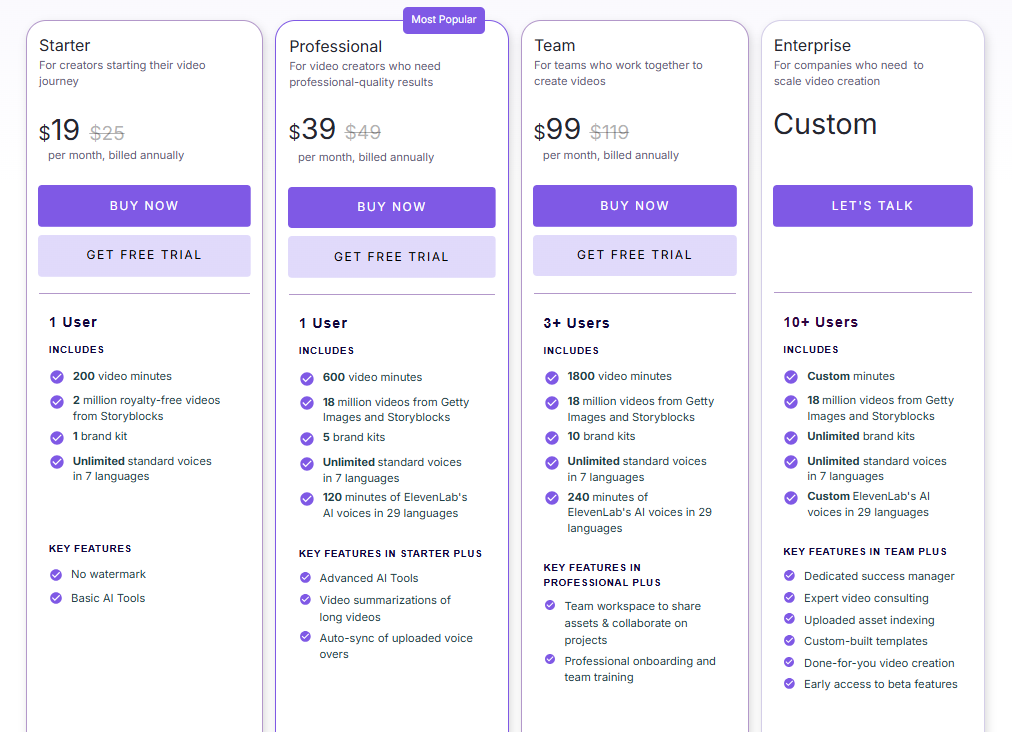Click the Custom price text

pos(825,124)
